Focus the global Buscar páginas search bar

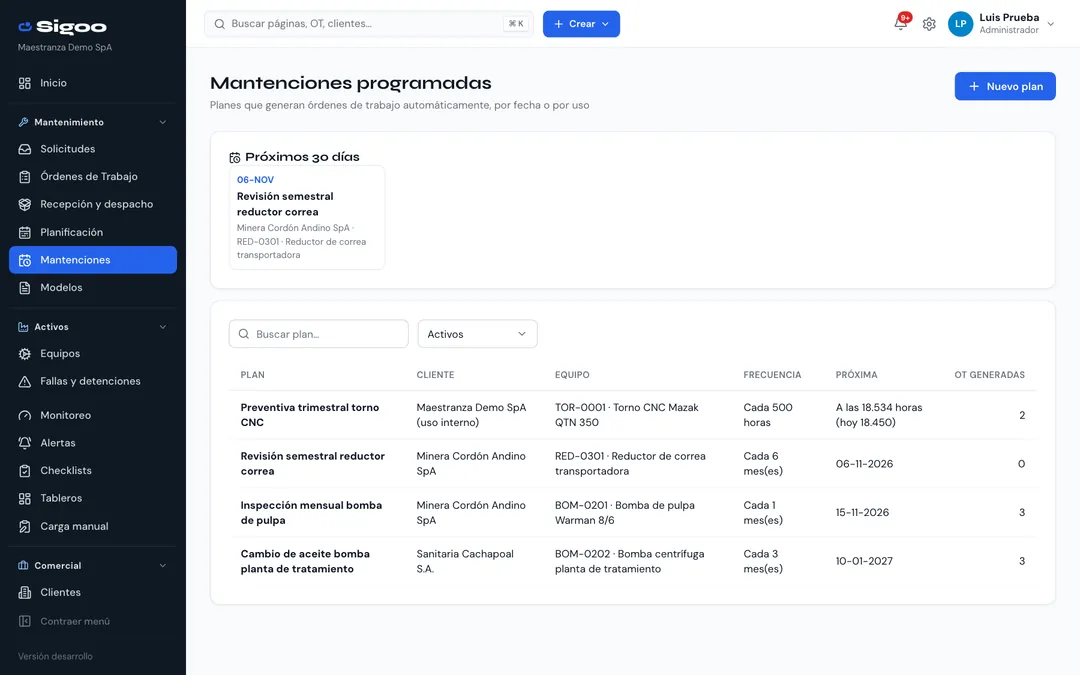(x=368, y=24)
